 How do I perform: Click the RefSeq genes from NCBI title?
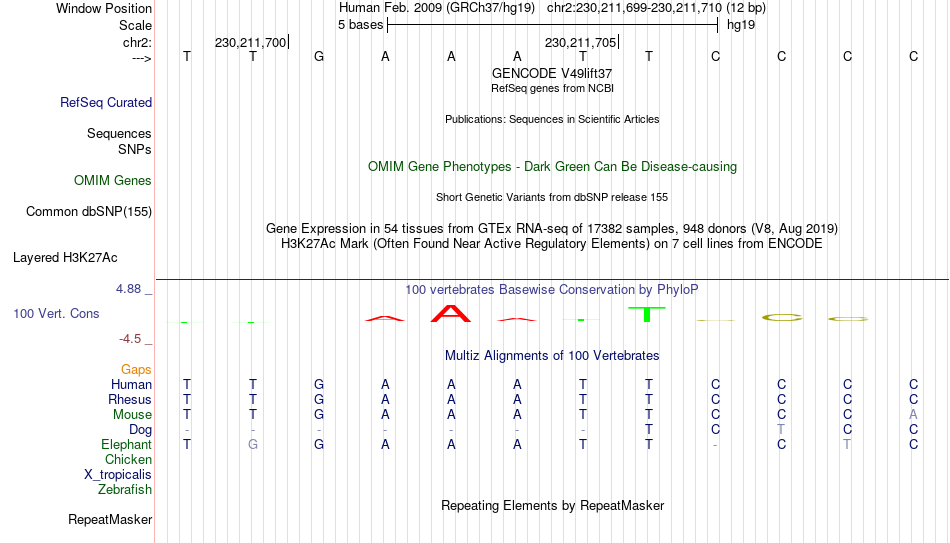pyautogui.click(x=552, y=88)
